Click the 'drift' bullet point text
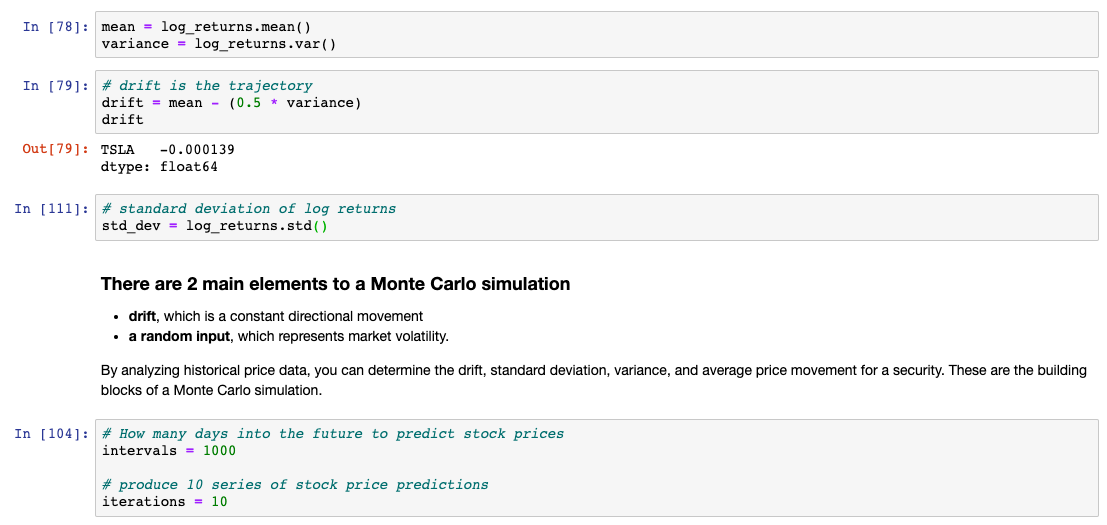Image resolution: width=1107 pixels, height=525 pixels. click(276, 316)
